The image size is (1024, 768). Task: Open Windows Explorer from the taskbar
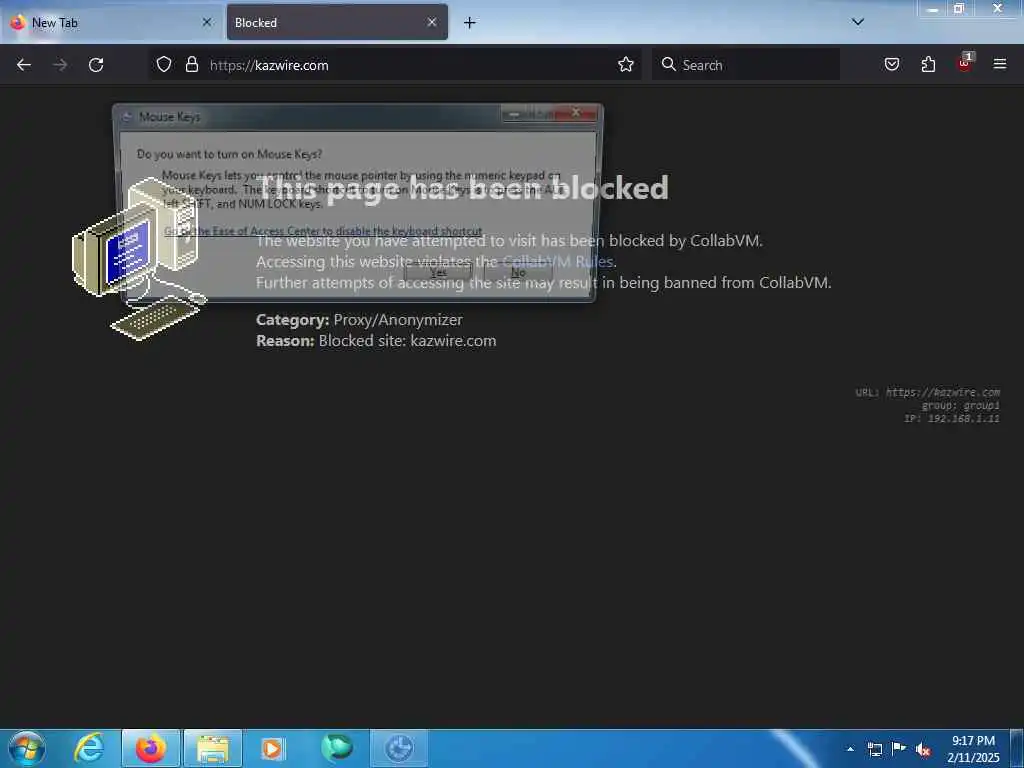pos(213,748)
